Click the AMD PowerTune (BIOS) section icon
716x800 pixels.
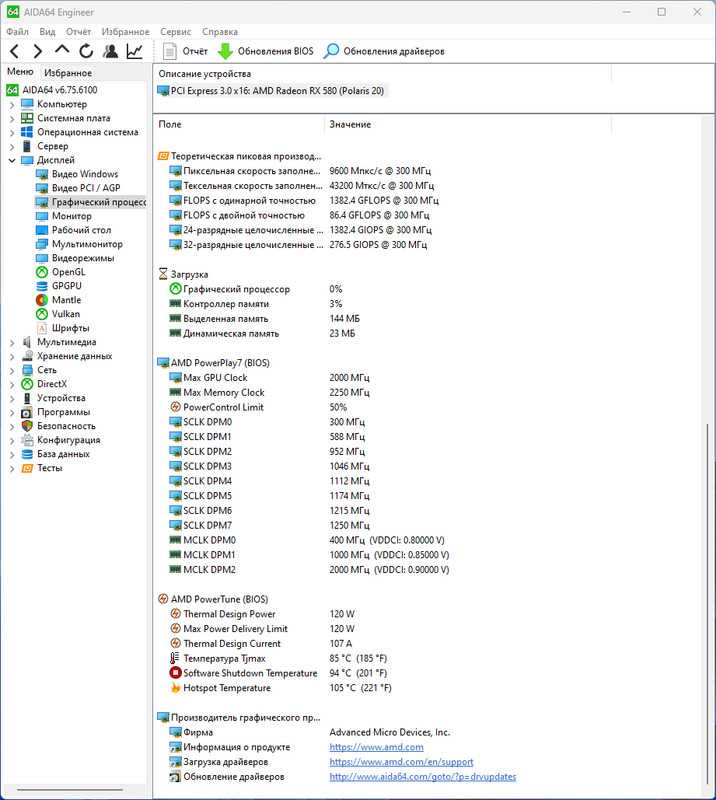163,599
